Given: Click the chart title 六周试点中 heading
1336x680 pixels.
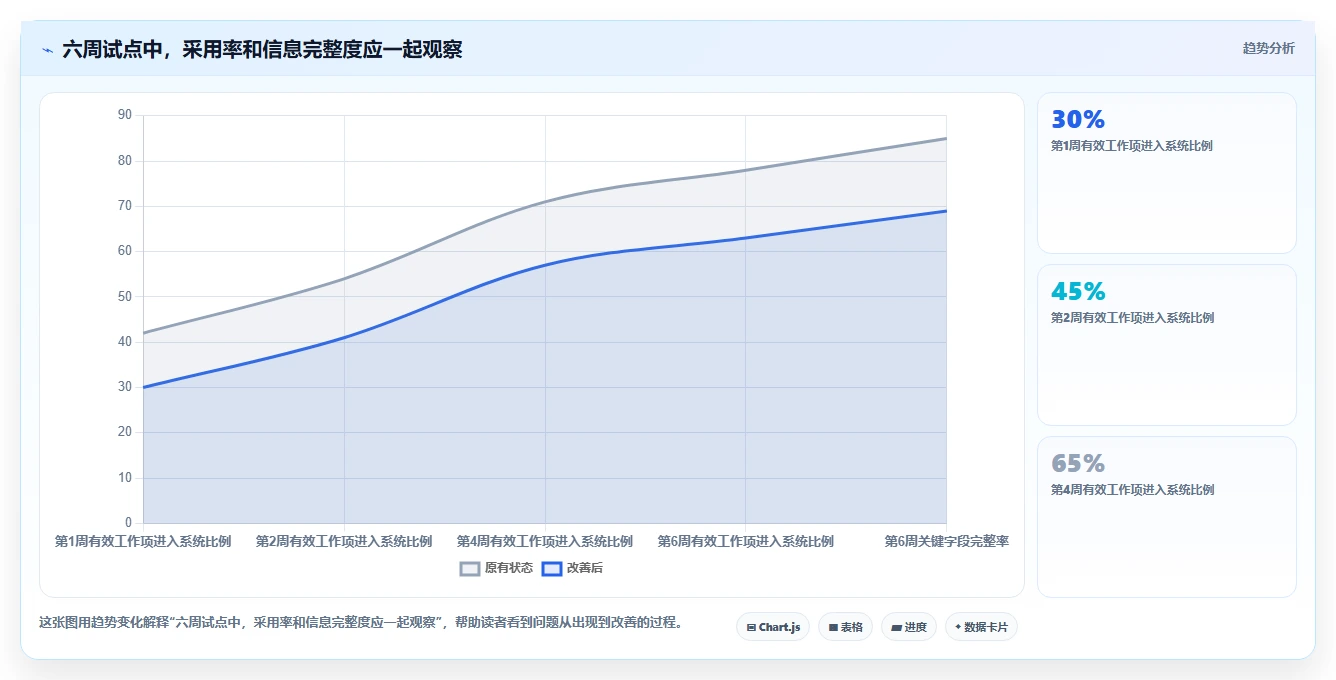Looking at the screenshot, I should click(x=262, y=50).
